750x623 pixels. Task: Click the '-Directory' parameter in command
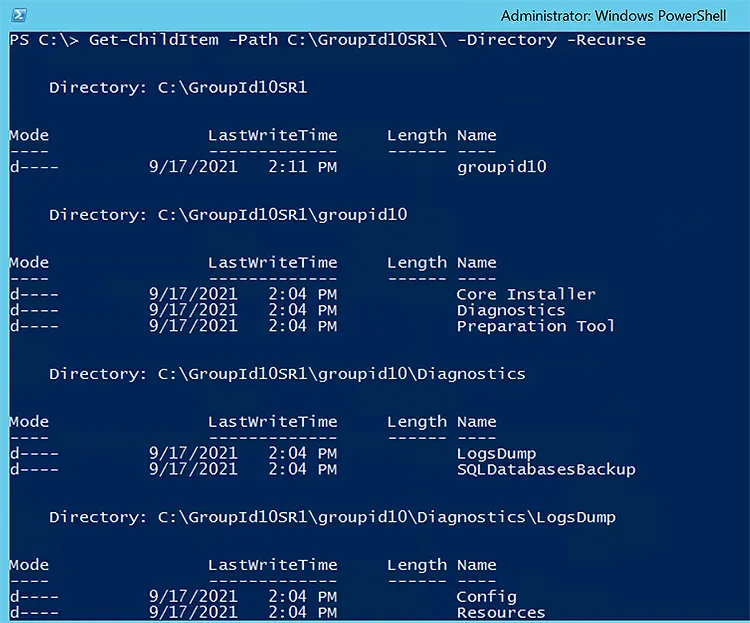pos(507,40)
